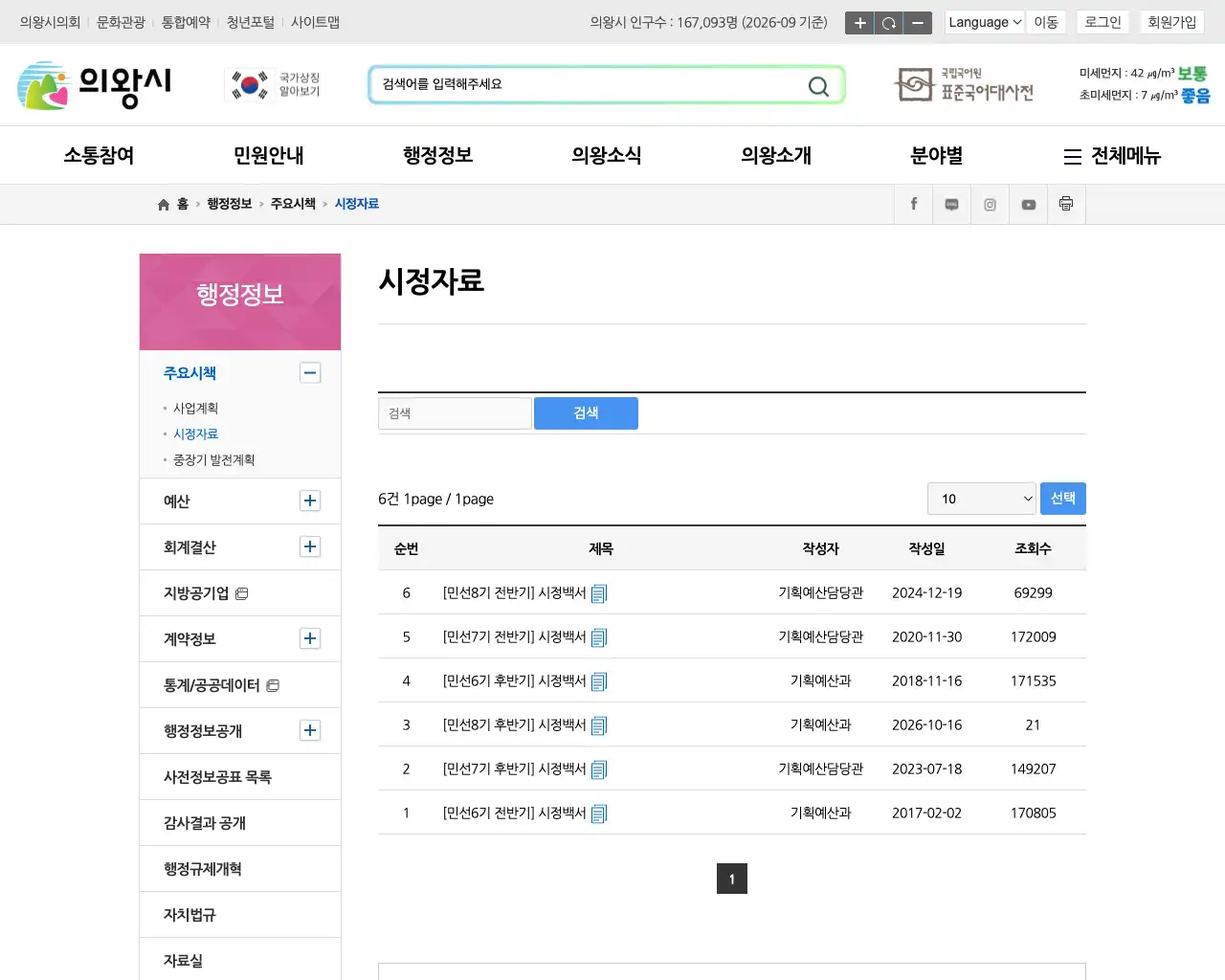Click the print page icon
1225x980 pixels.
pyautogui.click(x=1066, y=204)
